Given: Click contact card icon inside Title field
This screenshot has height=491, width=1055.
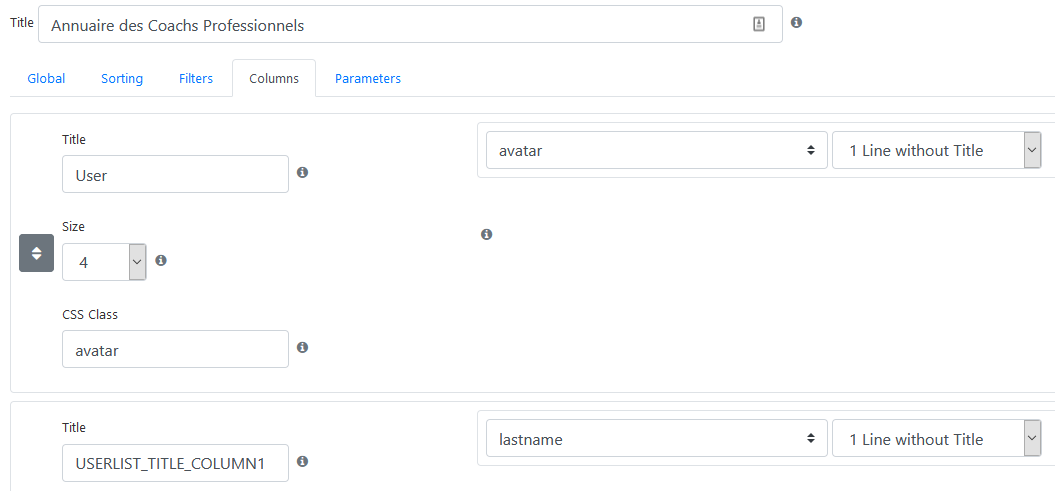Looking at the screenshot, I should pos(759,25).
